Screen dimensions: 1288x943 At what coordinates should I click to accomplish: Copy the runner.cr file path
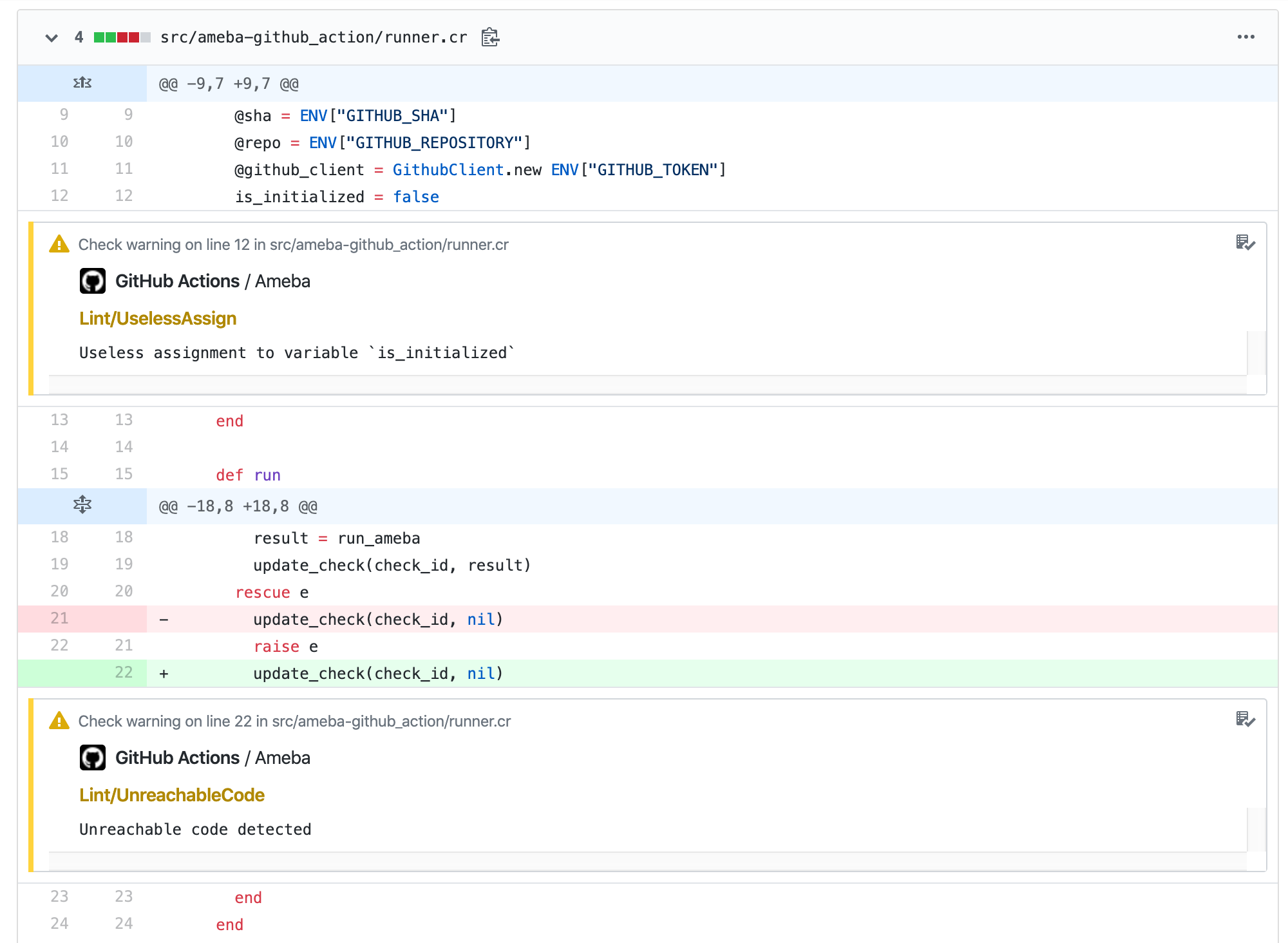coord(490,37)
